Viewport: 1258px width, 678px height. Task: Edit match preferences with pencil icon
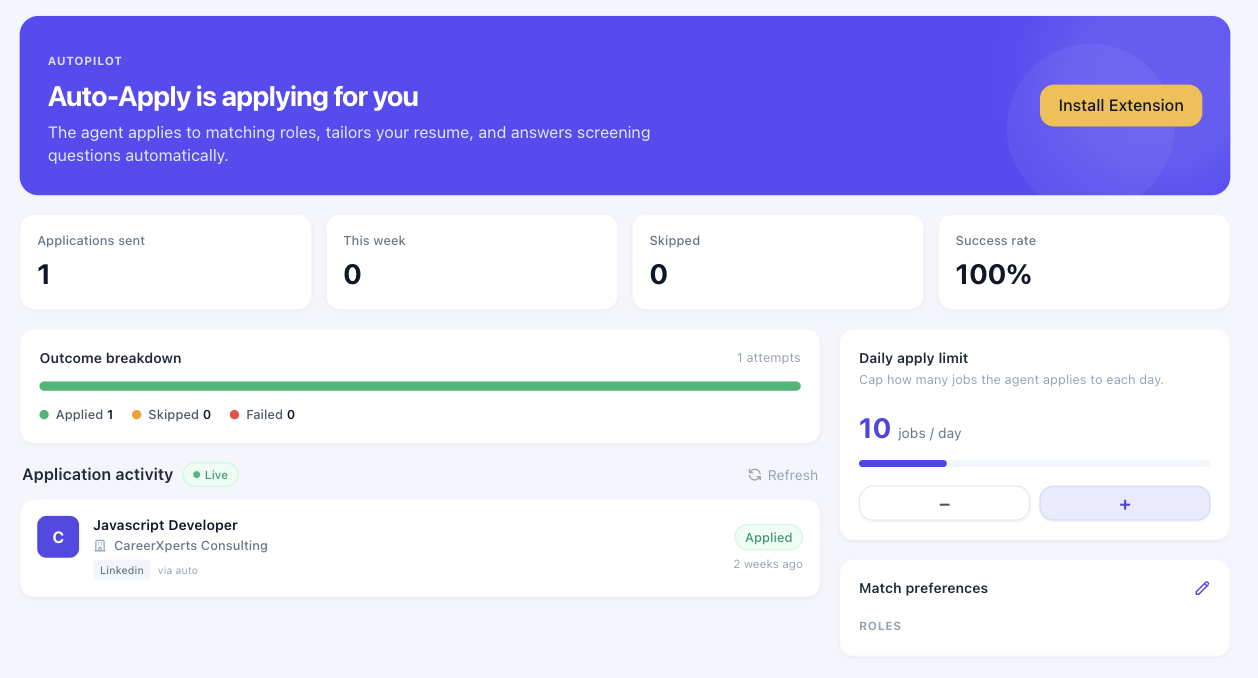[1202, 588]
